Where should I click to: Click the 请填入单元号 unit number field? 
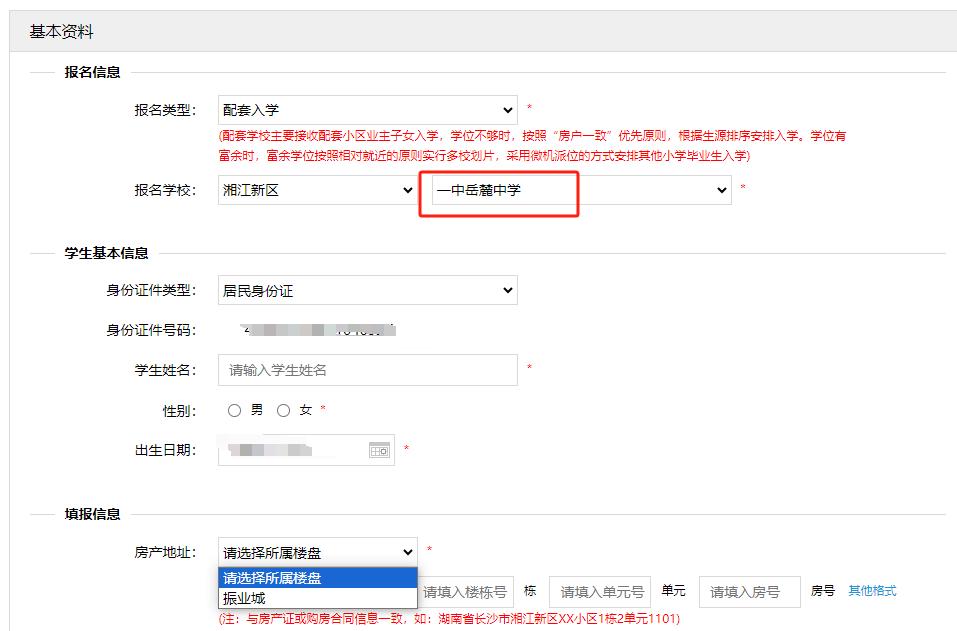tap(600, 592)
